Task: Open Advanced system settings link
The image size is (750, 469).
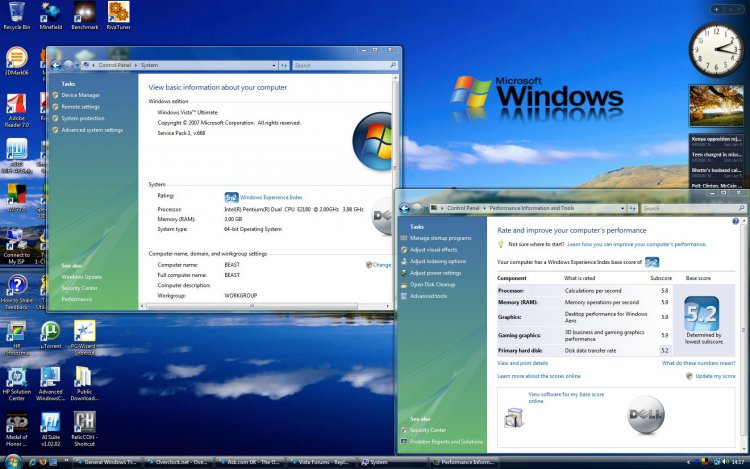Action: tap(92, 130)
